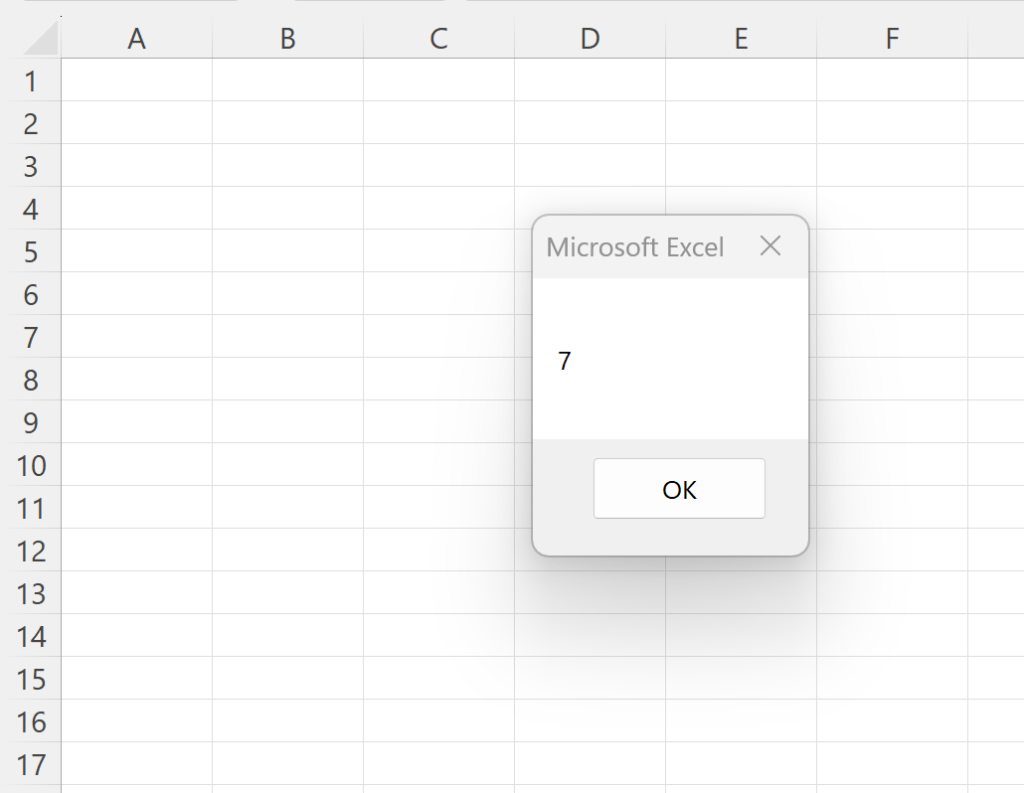Select row 10 header

pyautogui.click(x=32, y=466)
